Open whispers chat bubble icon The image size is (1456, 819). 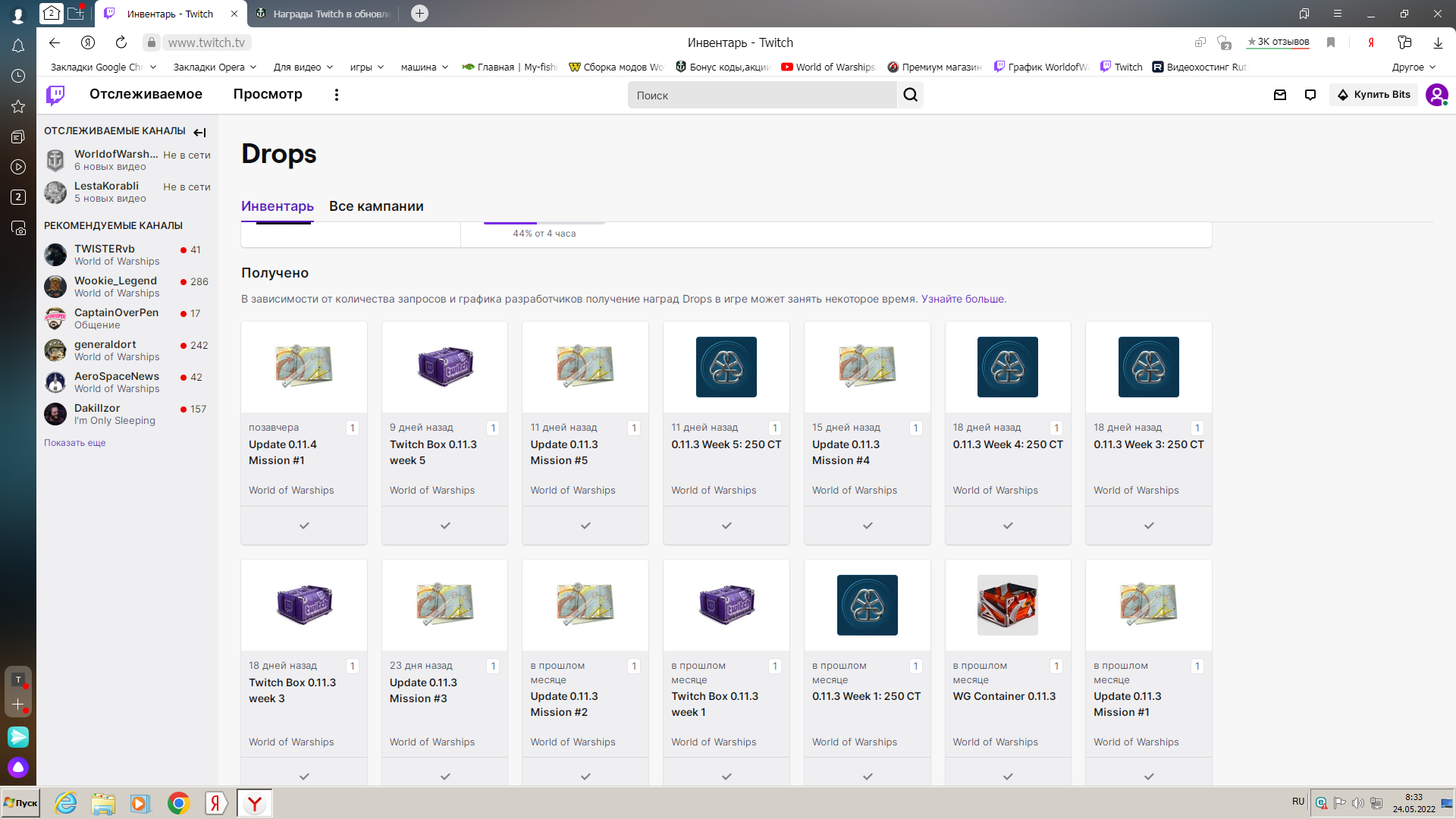pyautogui.click(x=1310, y=95)
